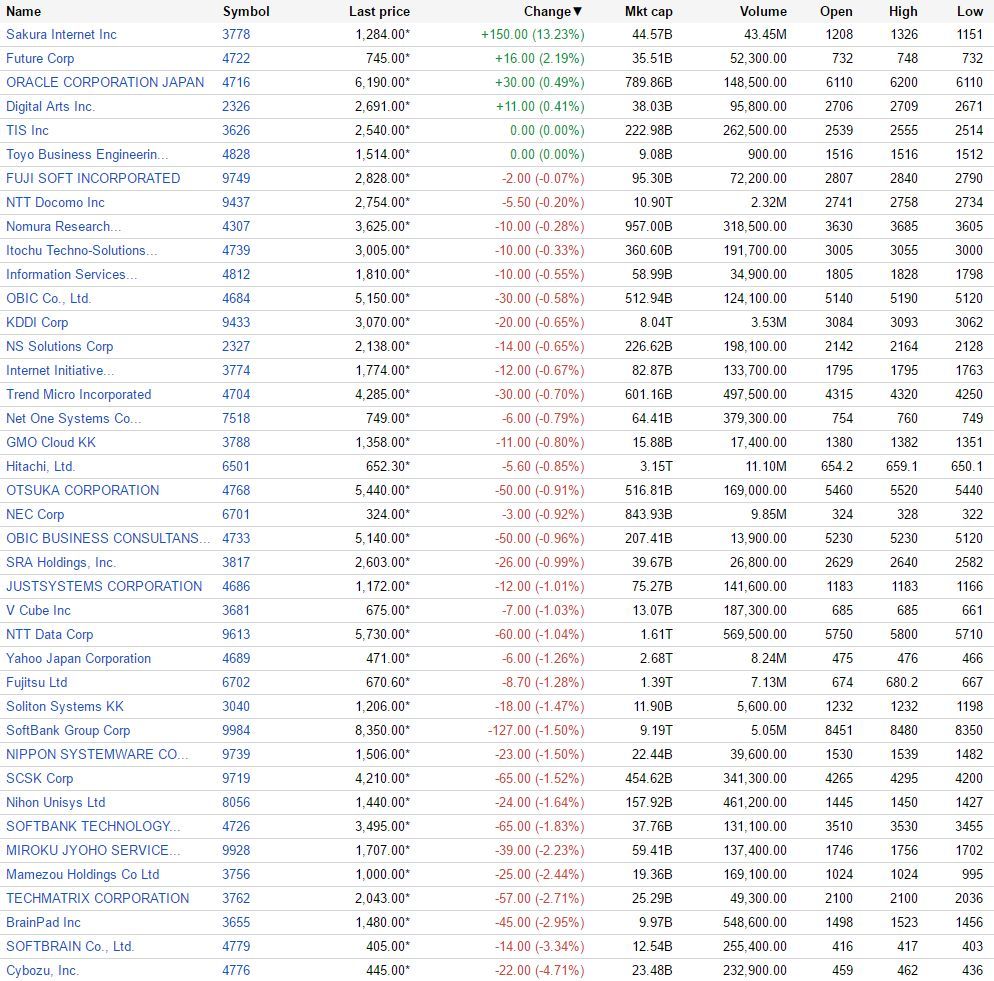Viewport: 994px width, 981px height.
Task: Sort by the Symbol column header
Action: click(246, 11)
